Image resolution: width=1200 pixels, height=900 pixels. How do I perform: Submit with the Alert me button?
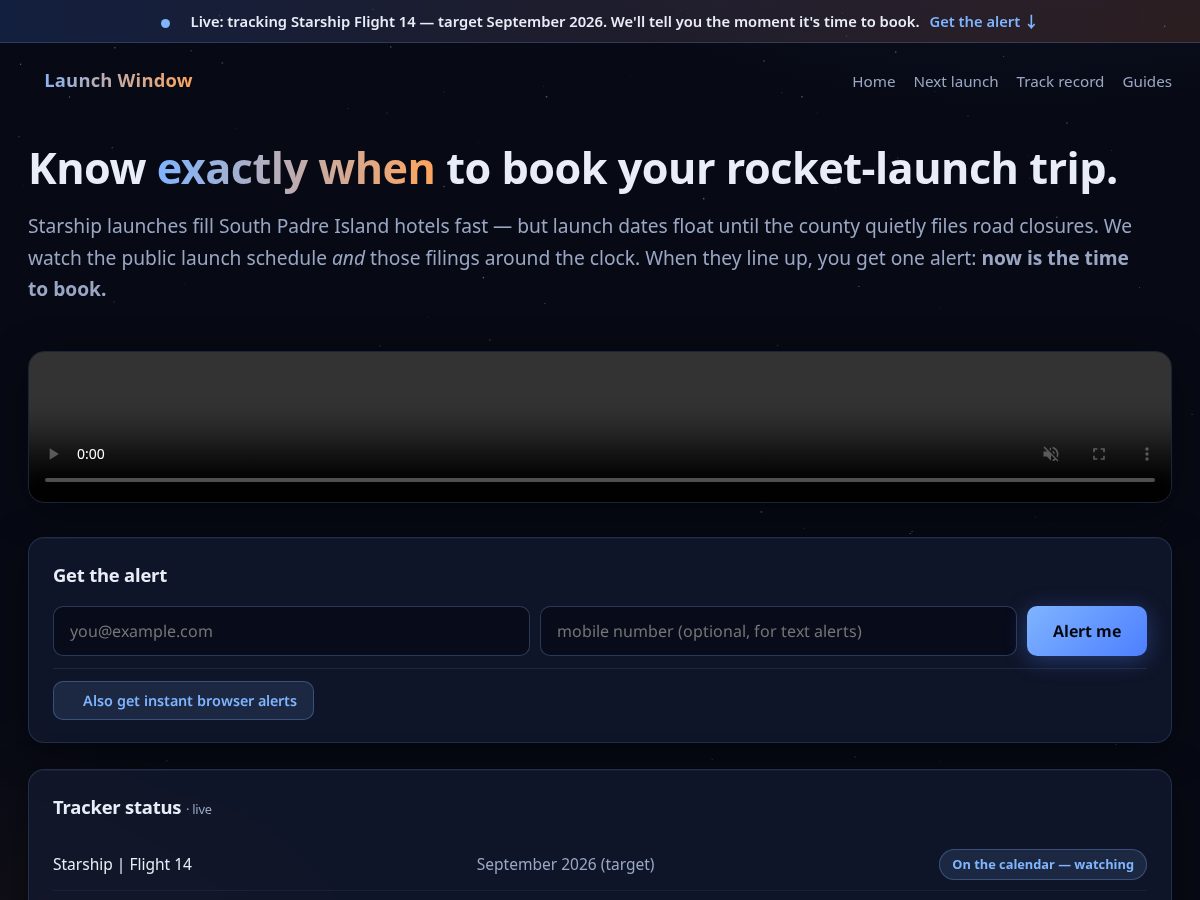pyautogui.click(x=1087, y=631)
